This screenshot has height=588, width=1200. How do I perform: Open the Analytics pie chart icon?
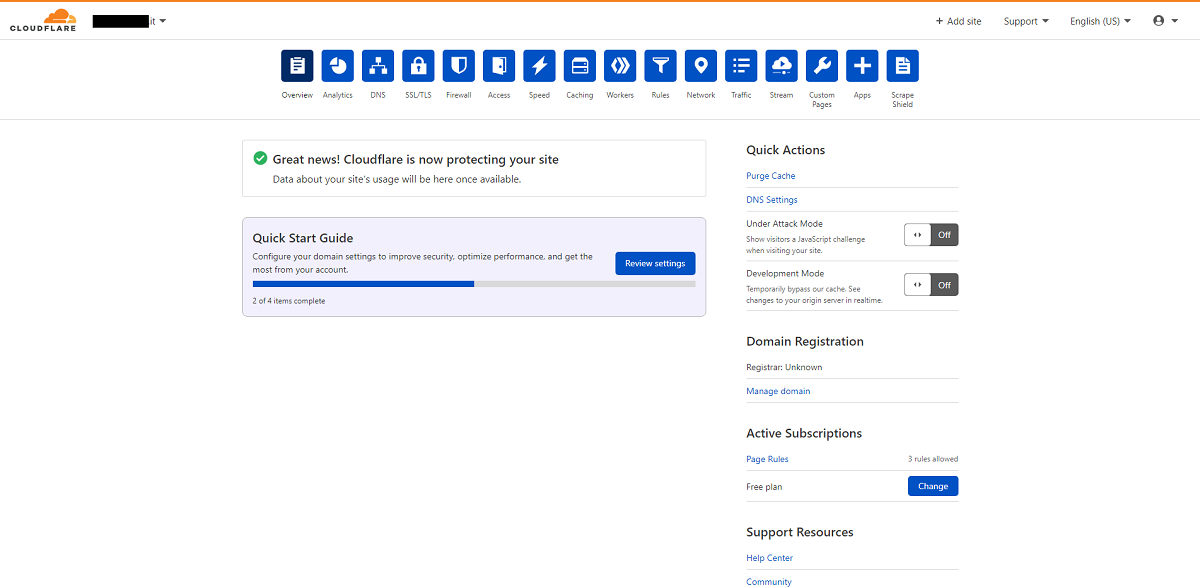[x=337, y=66]
